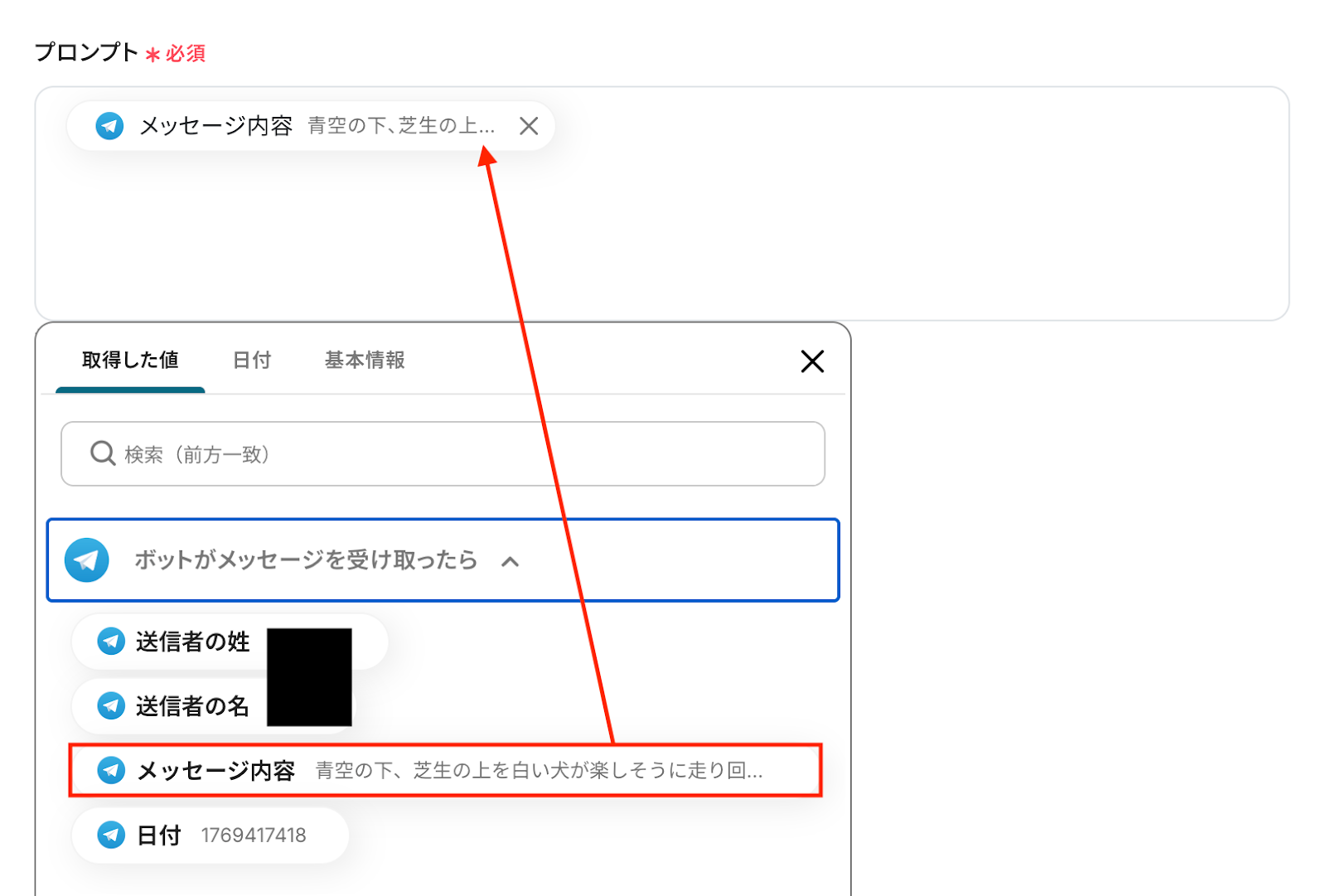The image size is (1326, 896).
Task: Close the value picker panel
Action: coord(812,361)
